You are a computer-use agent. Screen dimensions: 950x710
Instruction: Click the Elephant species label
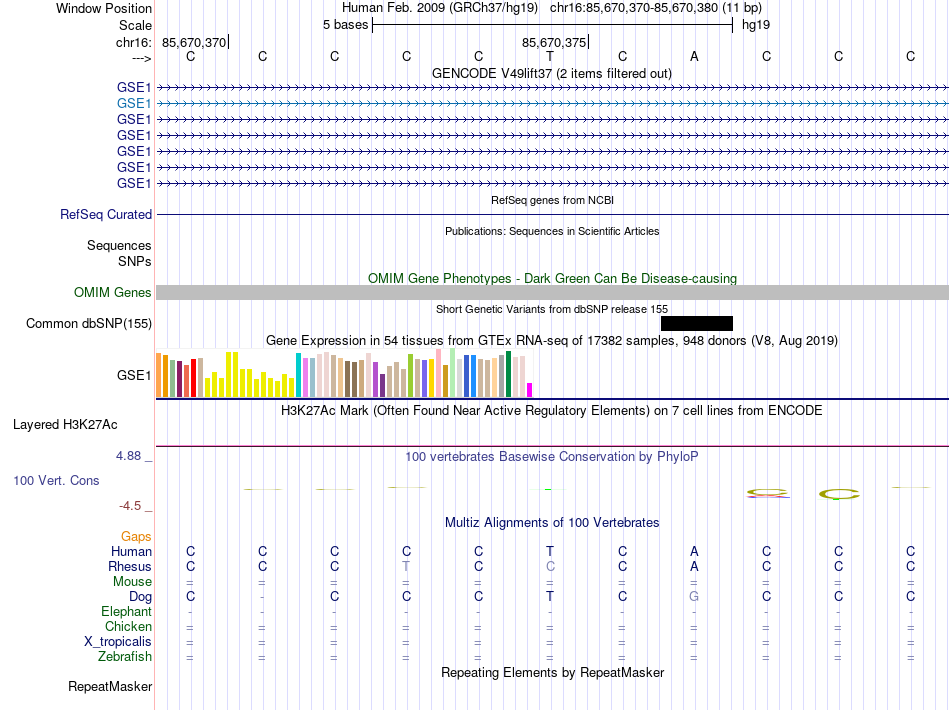pos(126,612)
